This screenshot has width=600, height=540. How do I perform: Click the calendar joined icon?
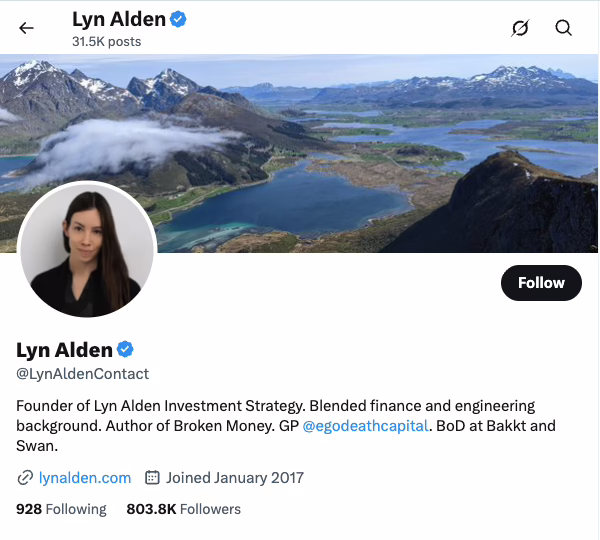coord(152,478)
